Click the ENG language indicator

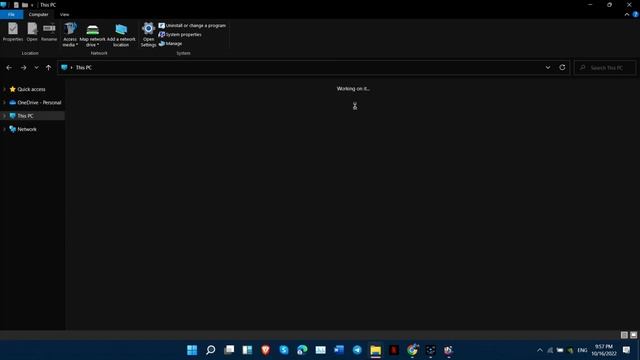pos(582,350)
